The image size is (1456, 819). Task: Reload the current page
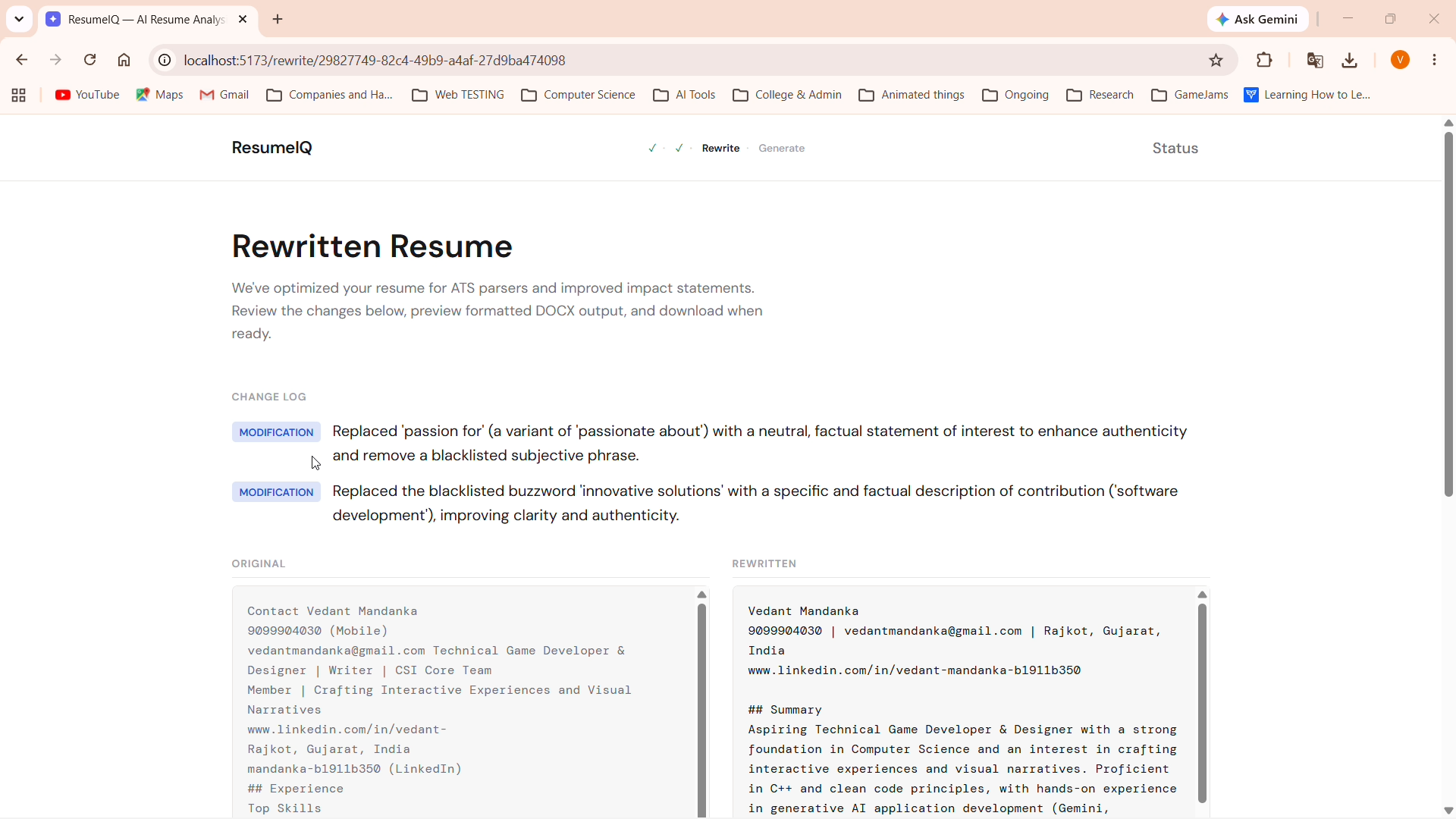(x=90, y=60)
